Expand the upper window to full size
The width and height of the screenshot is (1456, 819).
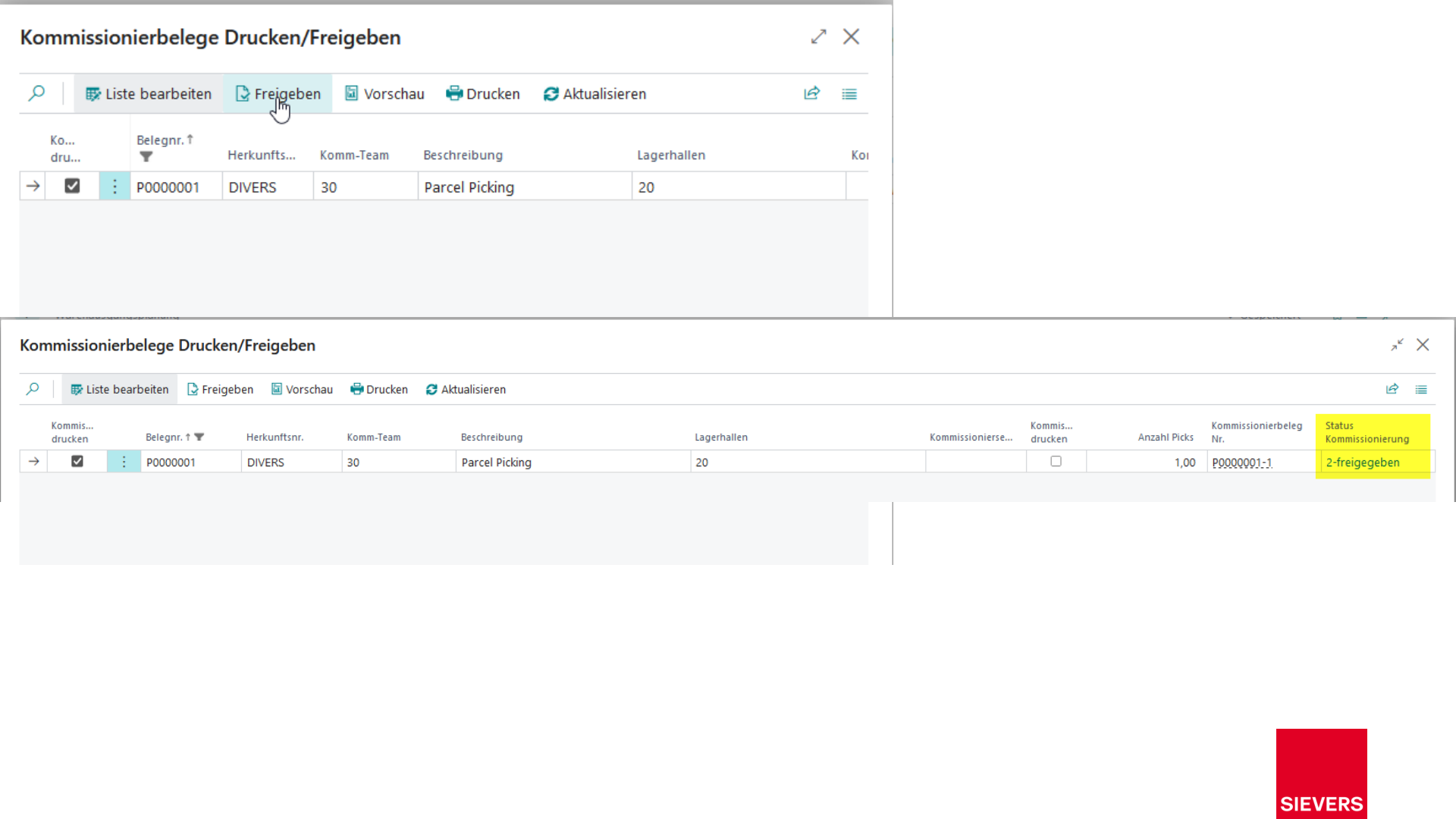pyautogui.click(x=818, y=36)
